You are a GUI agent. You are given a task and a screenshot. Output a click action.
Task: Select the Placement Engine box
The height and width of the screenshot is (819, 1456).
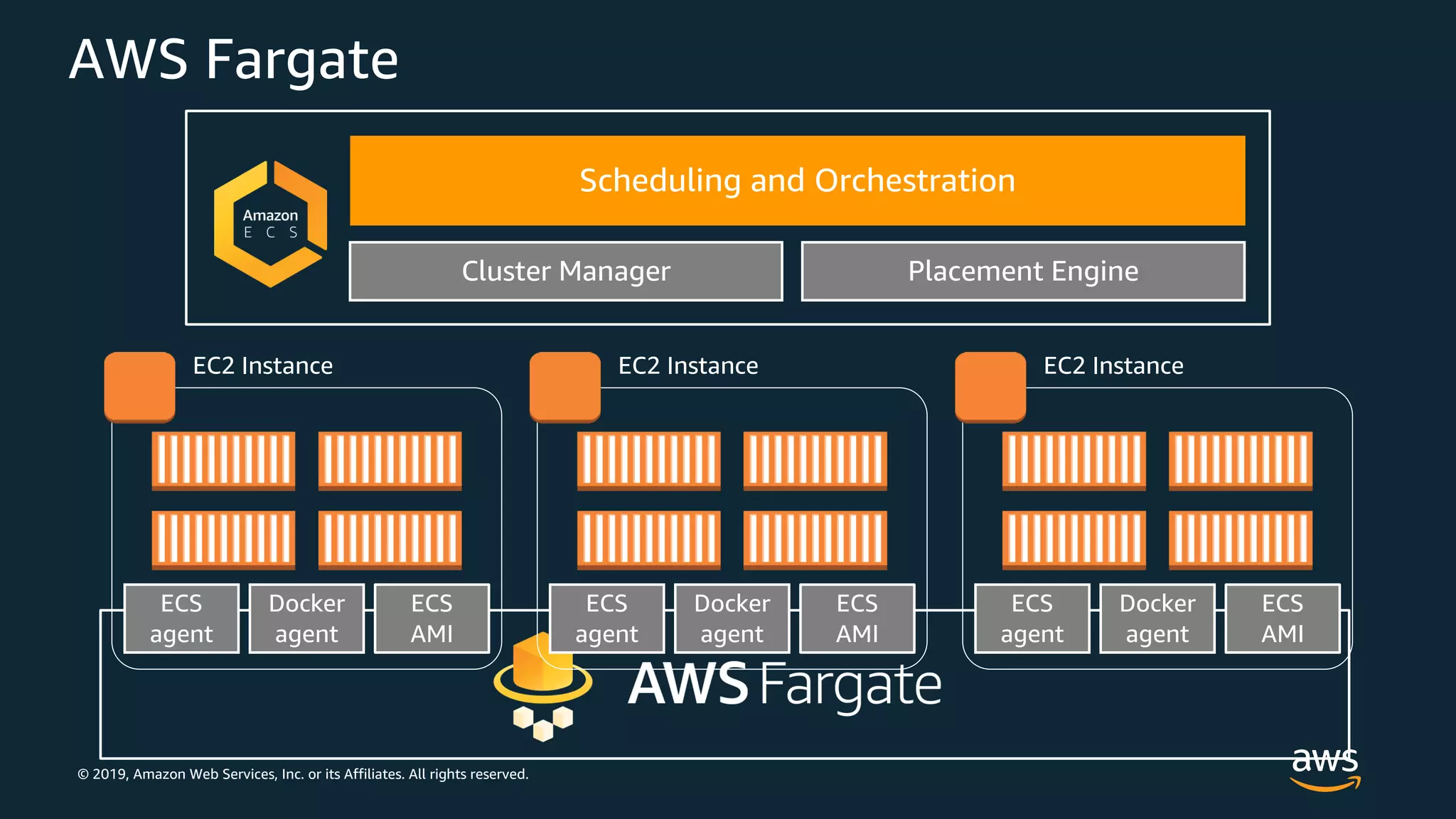coord(1023,272)
